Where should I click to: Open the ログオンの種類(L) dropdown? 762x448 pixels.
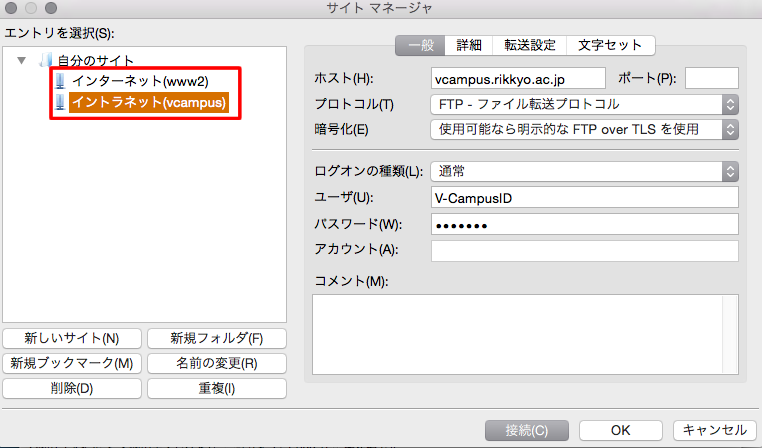click(584, 171)
